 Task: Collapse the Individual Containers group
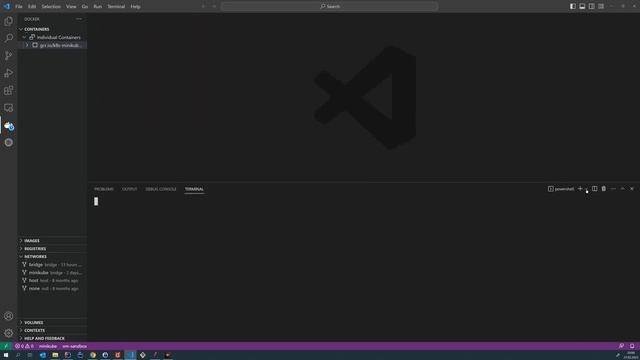[52, 37]
